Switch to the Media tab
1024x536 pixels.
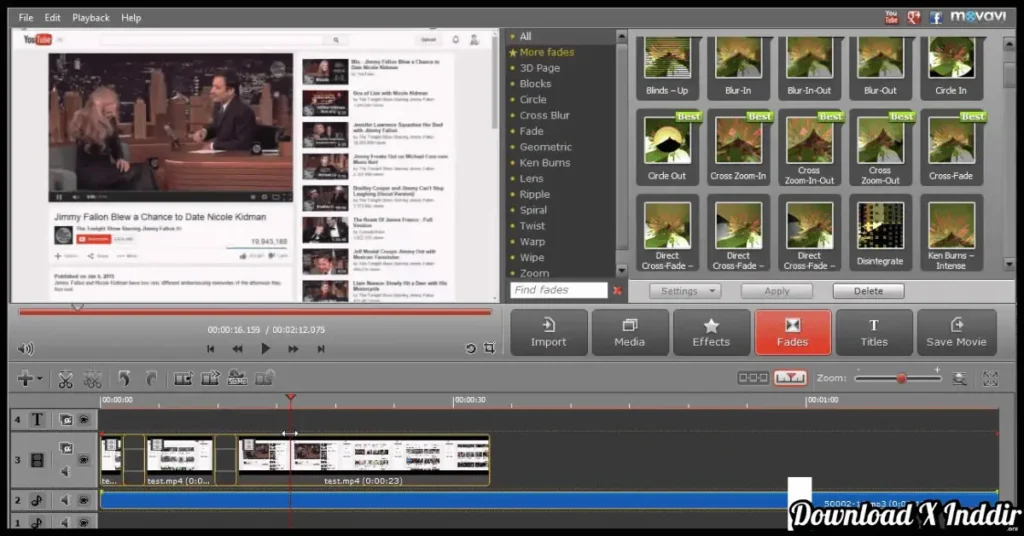[x=630, y=332]
